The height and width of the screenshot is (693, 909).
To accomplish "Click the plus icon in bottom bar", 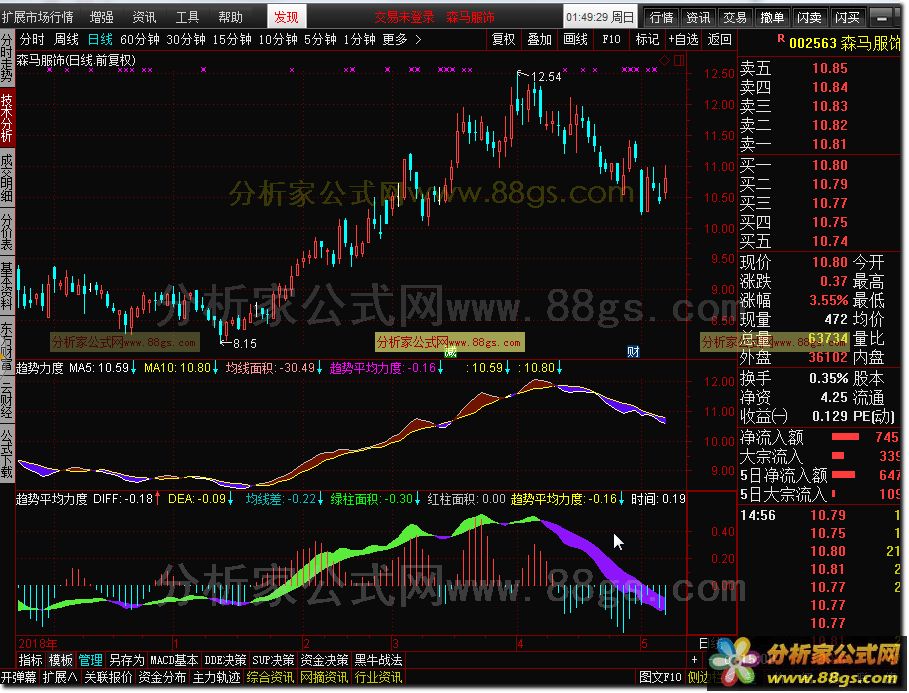I will [695, 660].
